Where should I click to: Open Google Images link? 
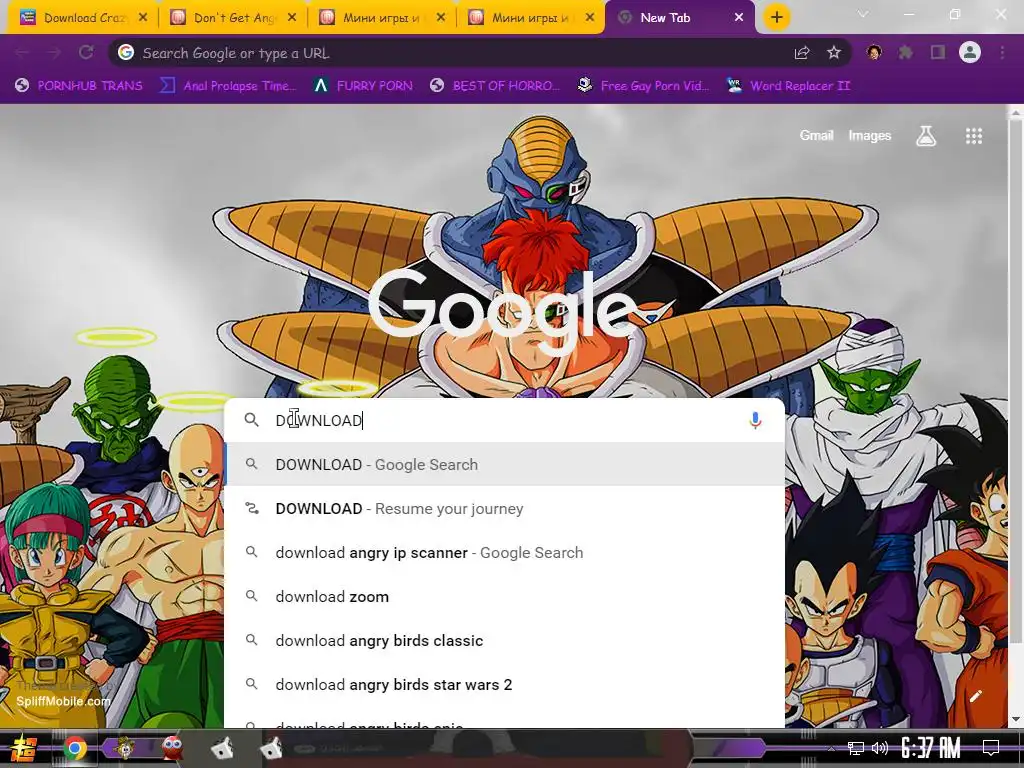coord(869,135)
